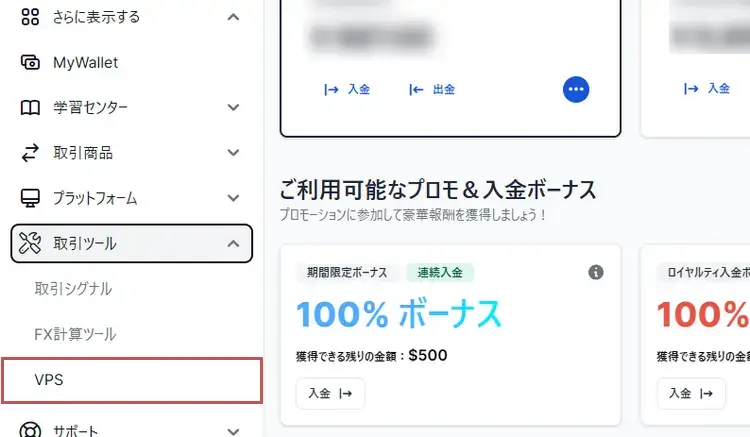
Task: Click the 取引商品 swap arrows icon
Action: [30, 153]
